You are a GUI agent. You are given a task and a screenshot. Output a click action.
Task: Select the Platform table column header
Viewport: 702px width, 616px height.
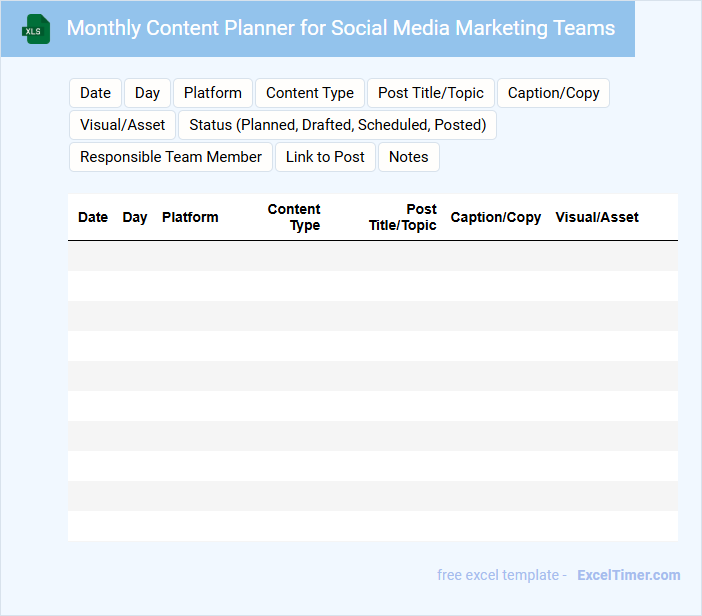point(190,217)
